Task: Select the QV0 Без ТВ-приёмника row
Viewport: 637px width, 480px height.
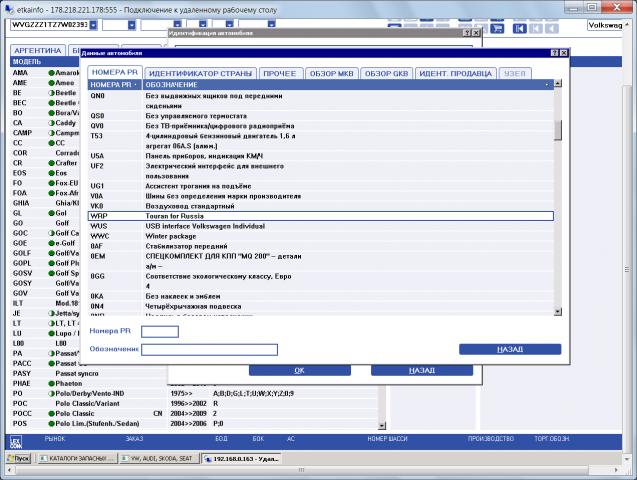Action: click(x=321, y=126)
